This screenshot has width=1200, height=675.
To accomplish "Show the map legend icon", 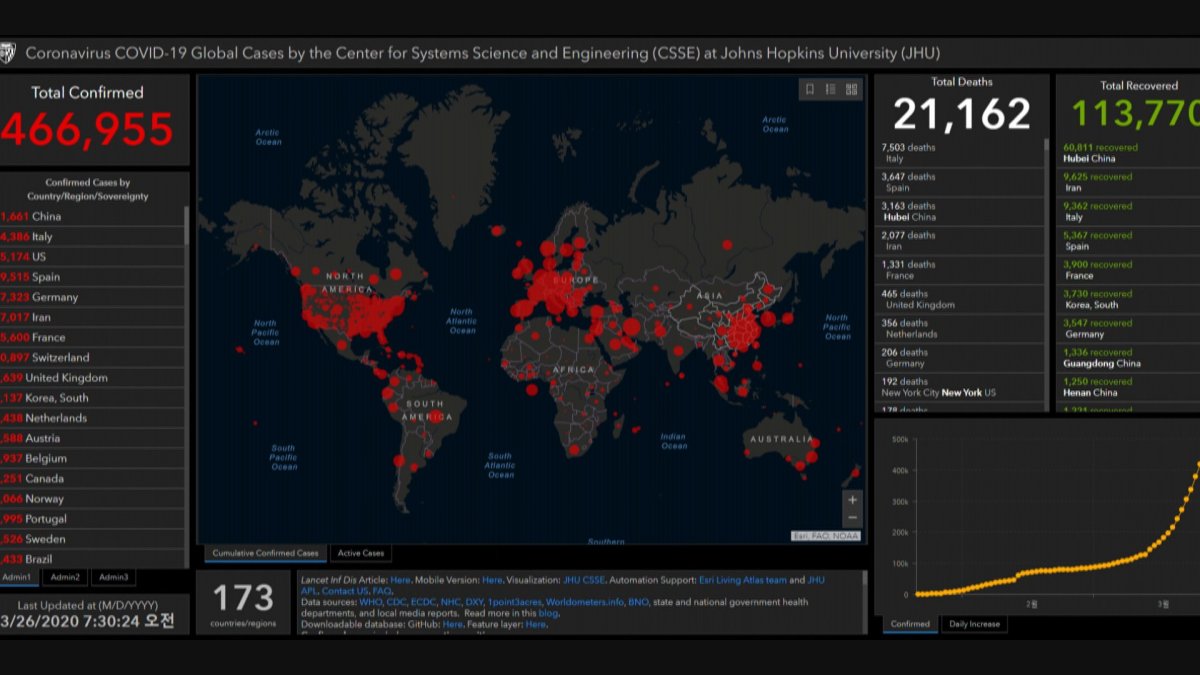I will point(831,90).
